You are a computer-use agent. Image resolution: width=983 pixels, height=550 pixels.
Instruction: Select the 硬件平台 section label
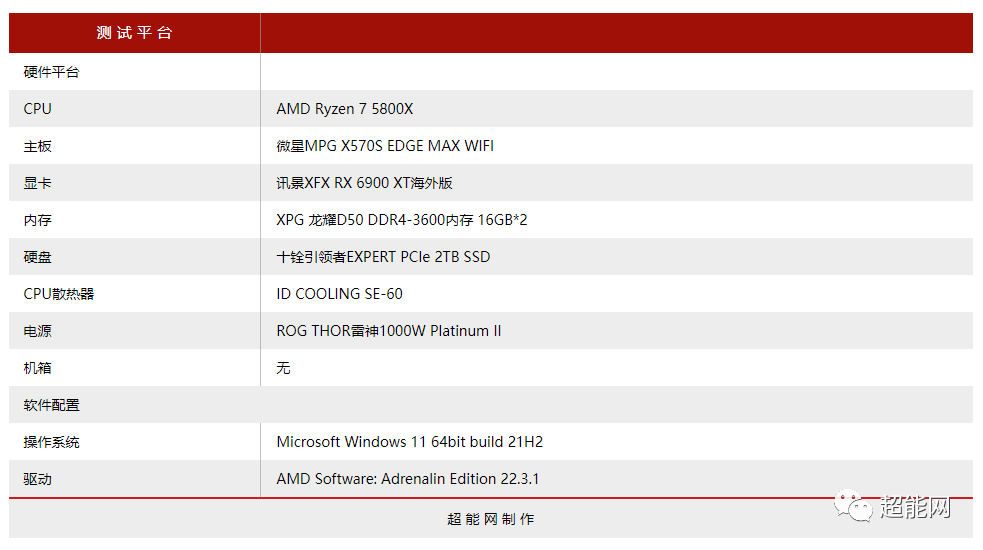click(x=51, y=72)
